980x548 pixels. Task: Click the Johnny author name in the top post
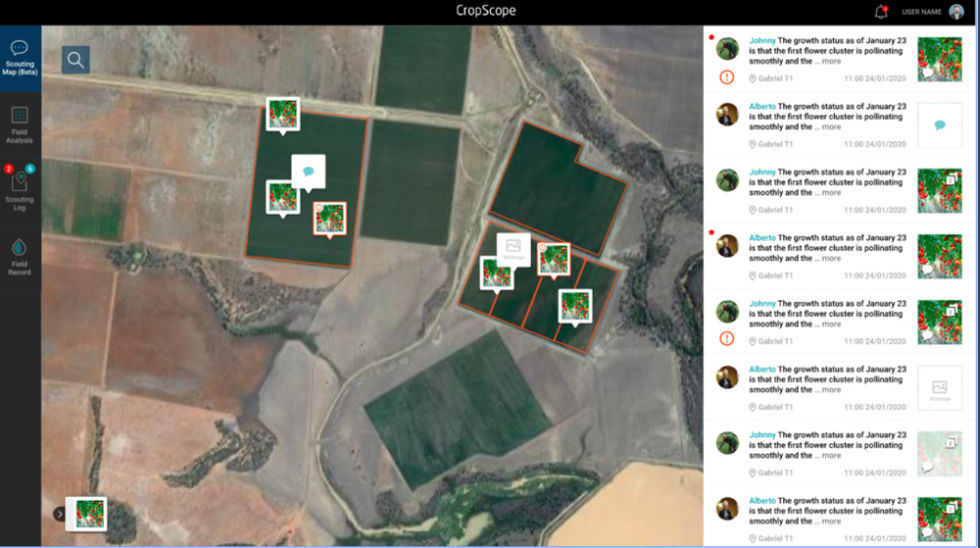tap(762, 41)
